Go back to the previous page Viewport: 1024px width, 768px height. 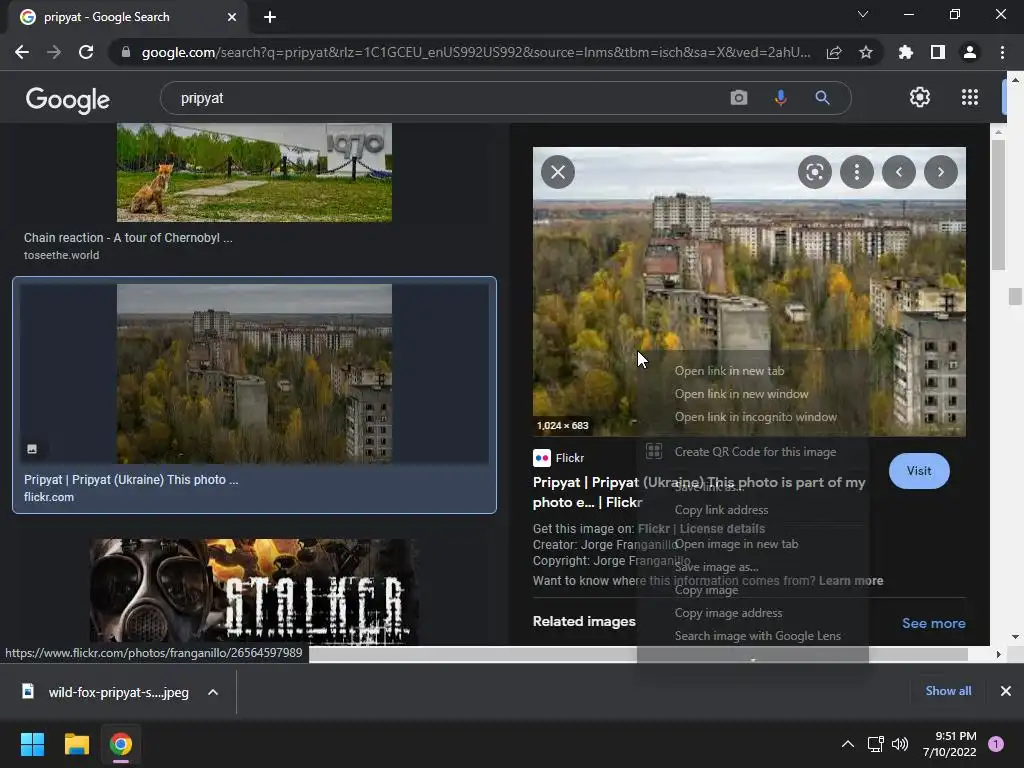(22, 52)
